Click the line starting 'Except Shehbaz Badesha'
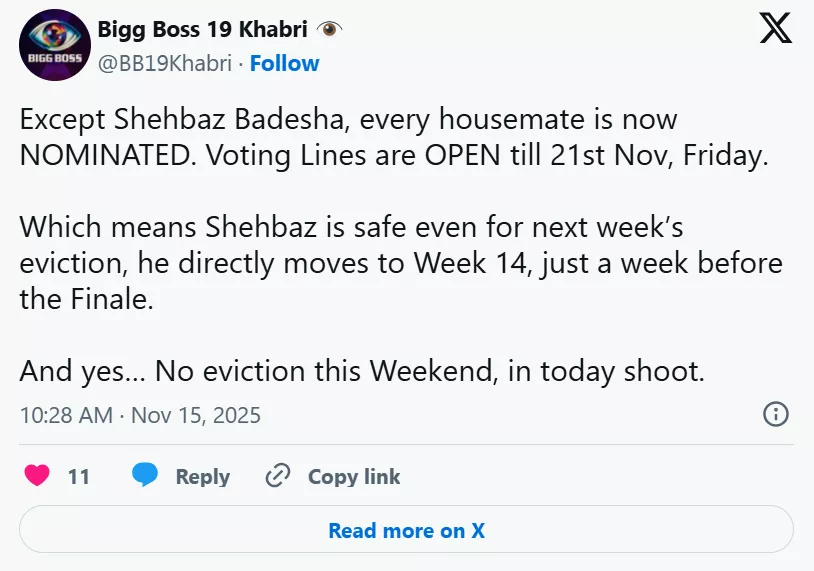 pos(348,120)
